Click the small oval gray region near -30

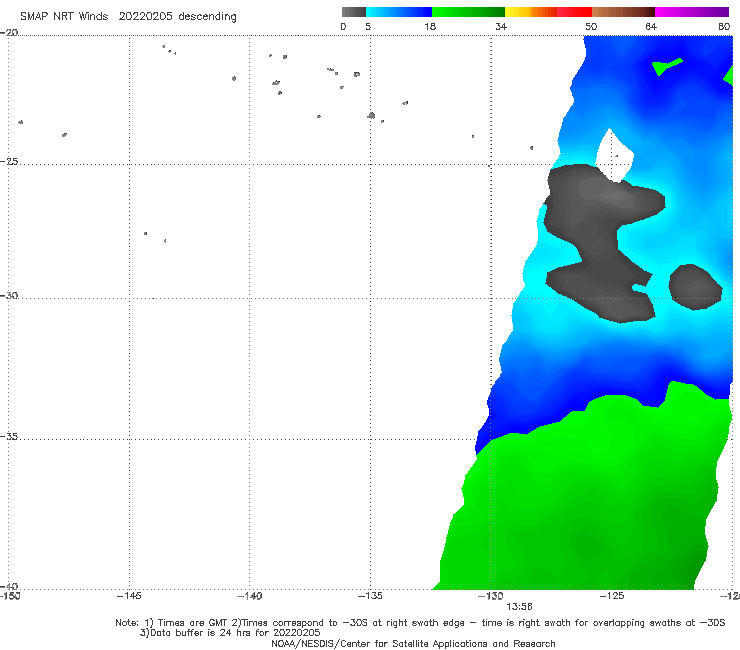coord(695,287)
